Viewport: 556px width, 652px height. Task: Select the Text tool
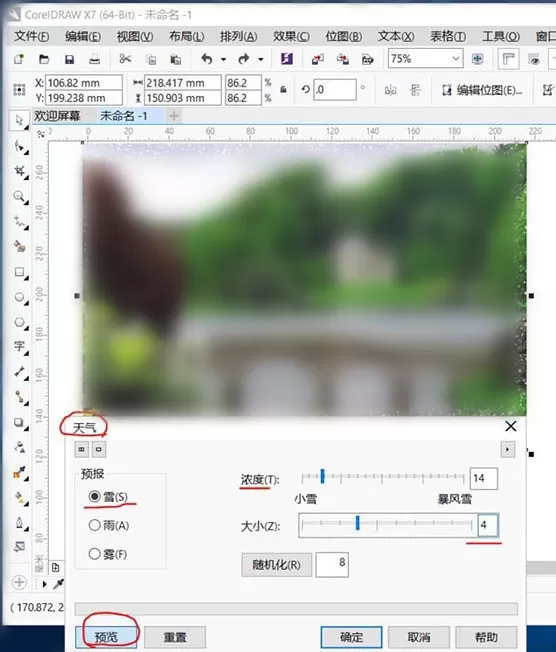(x=19, y=346)
